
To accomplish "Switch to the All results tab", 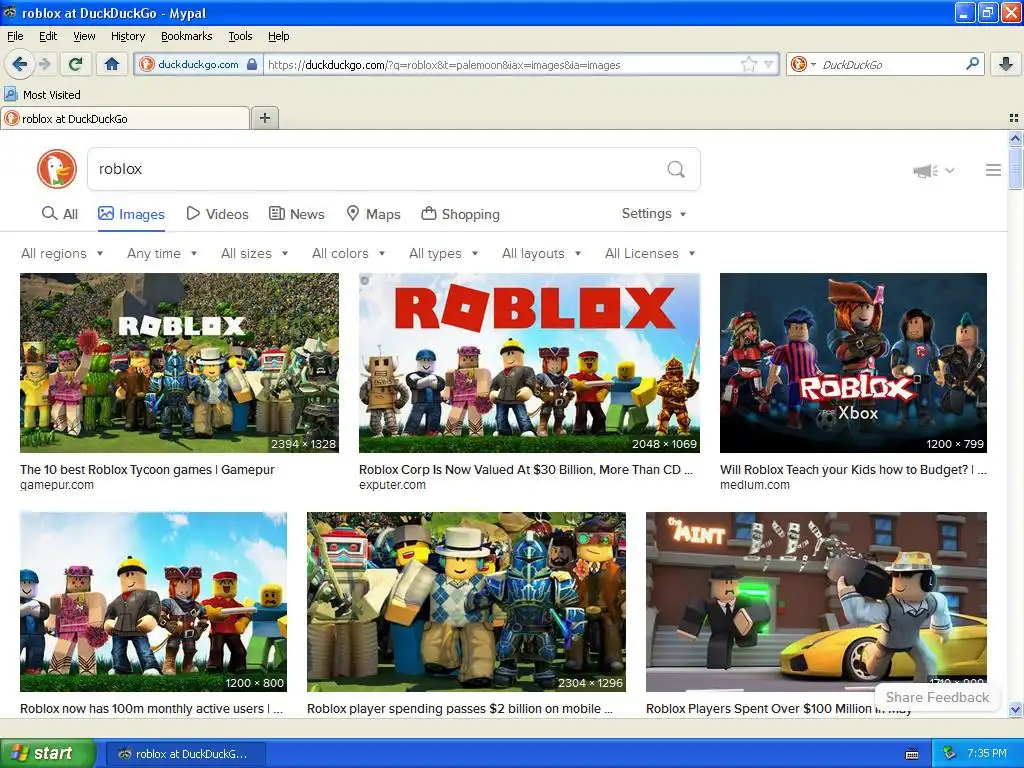I will (x=59, y=214).
